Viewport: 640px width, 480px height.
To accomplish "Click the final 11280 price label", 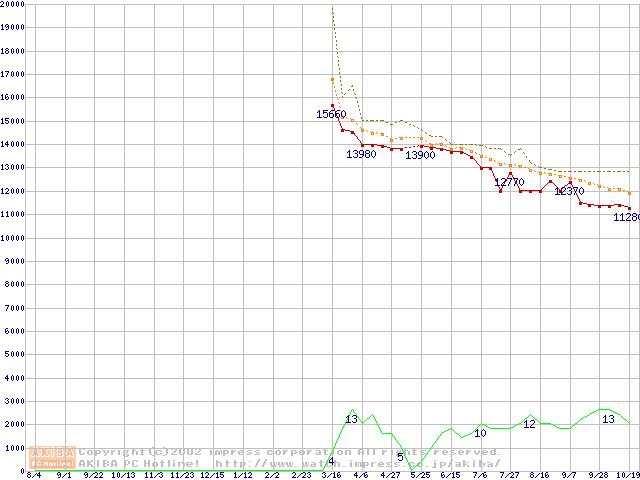I will pos(626,217).
